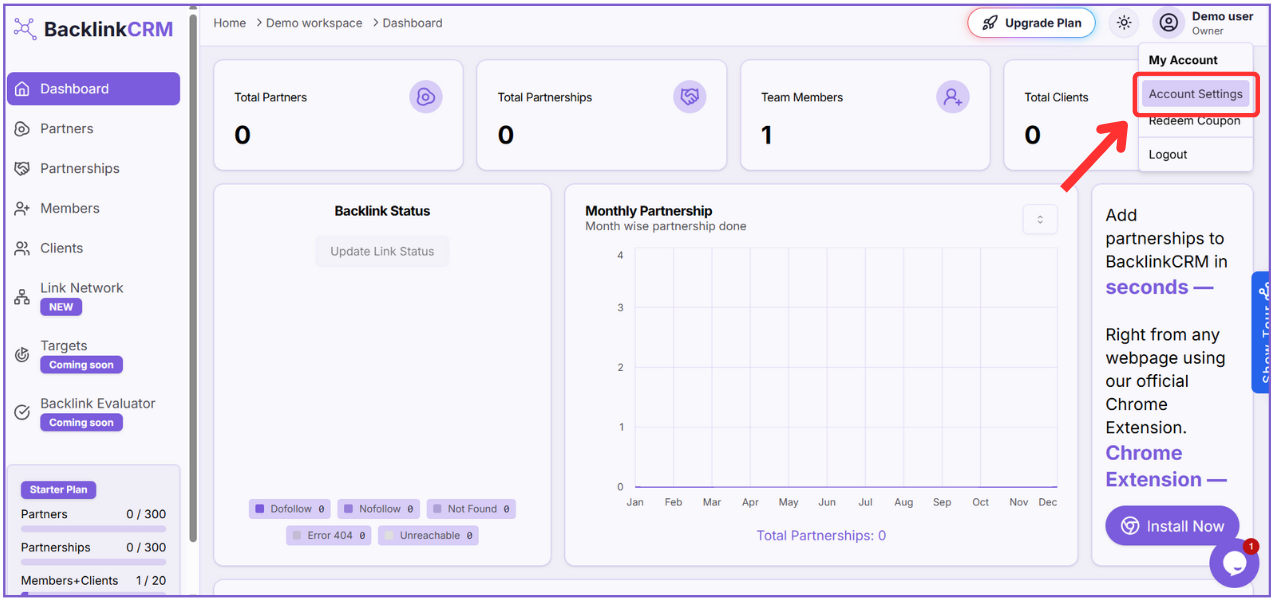1275x602 pixels.
Task: Click the Link Network sidebar icon
Action: 22,297
